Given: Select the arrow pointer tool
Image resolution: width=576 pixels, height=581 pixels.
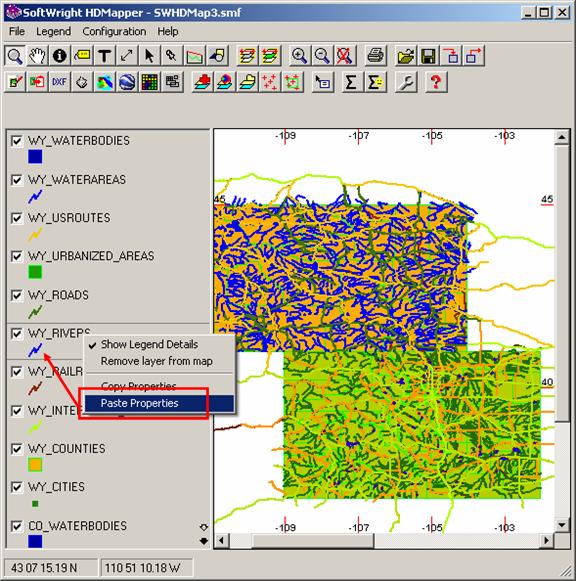Looking at the screenshot, I should tap(149, 56).
